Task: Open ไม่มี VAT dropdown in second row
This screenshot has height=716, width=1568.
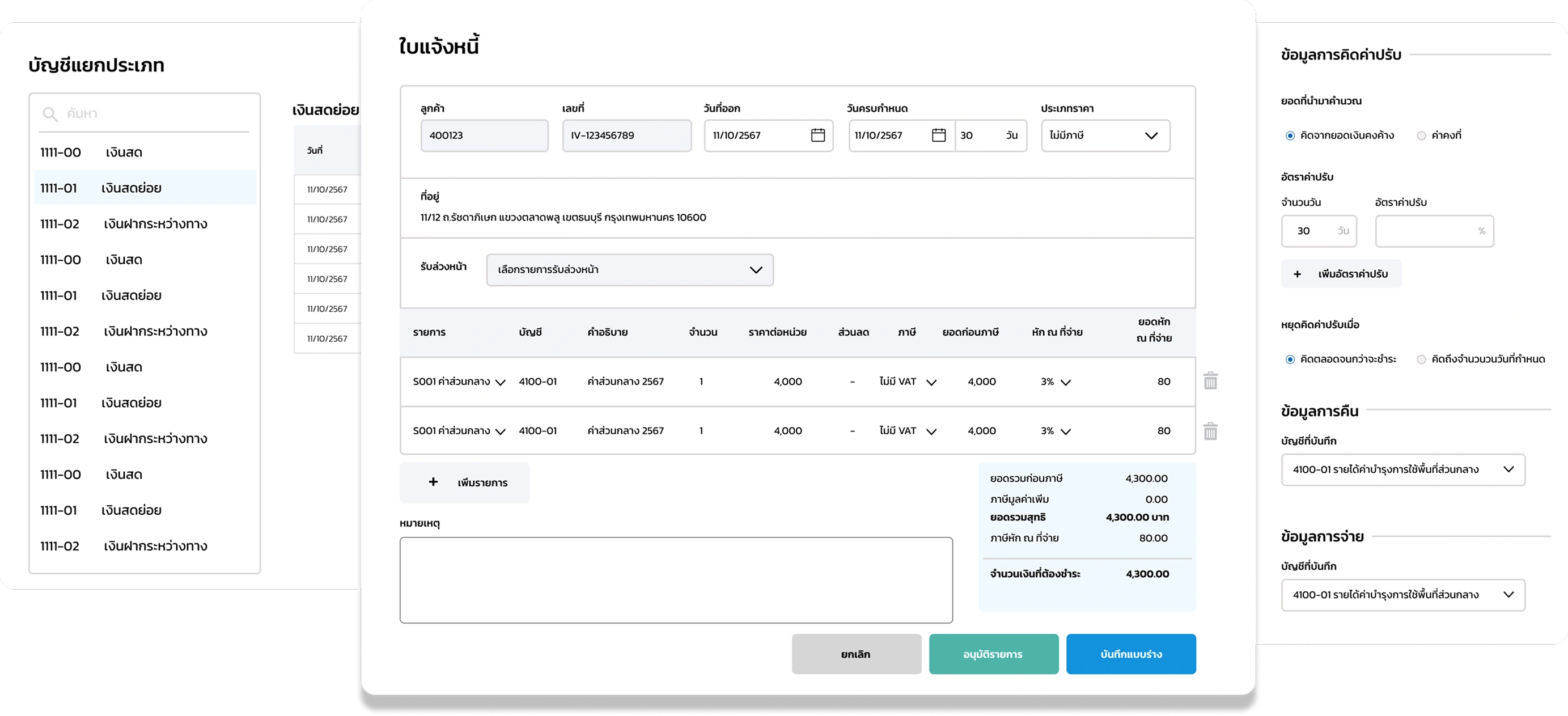Action: (x=931, y=431)
